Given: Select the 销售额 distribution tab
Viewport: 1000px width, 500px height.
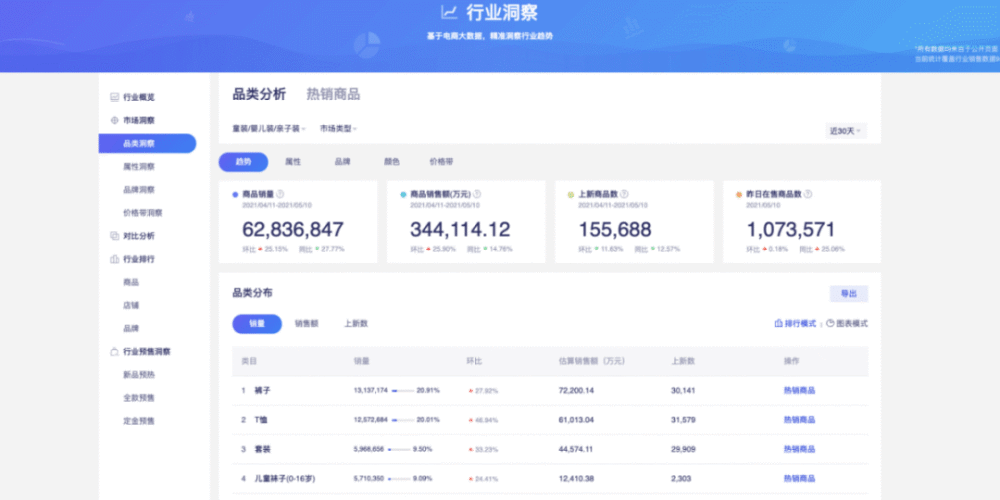Looking at the screenshot, I should tap(306, 324).
